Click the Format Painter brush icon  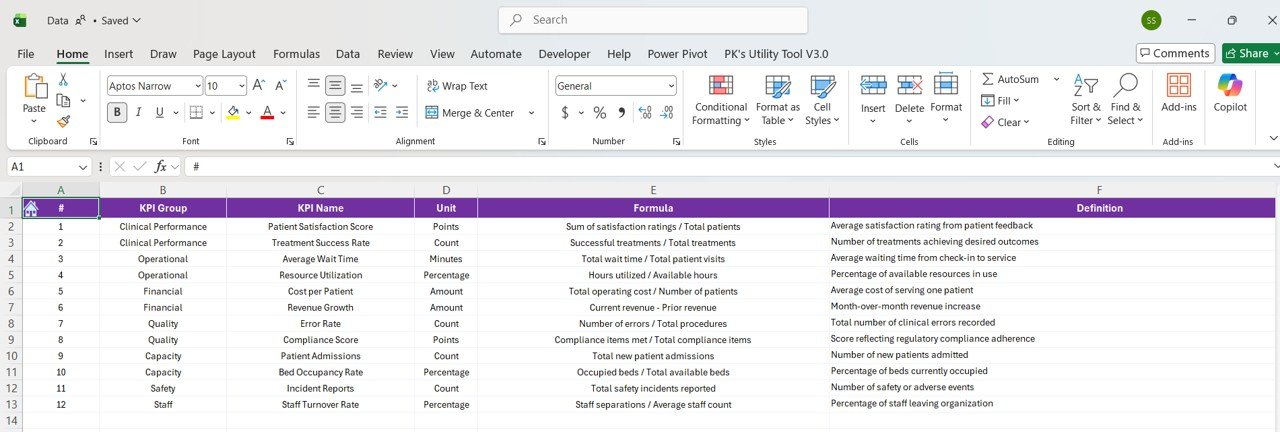coord(63,121)
